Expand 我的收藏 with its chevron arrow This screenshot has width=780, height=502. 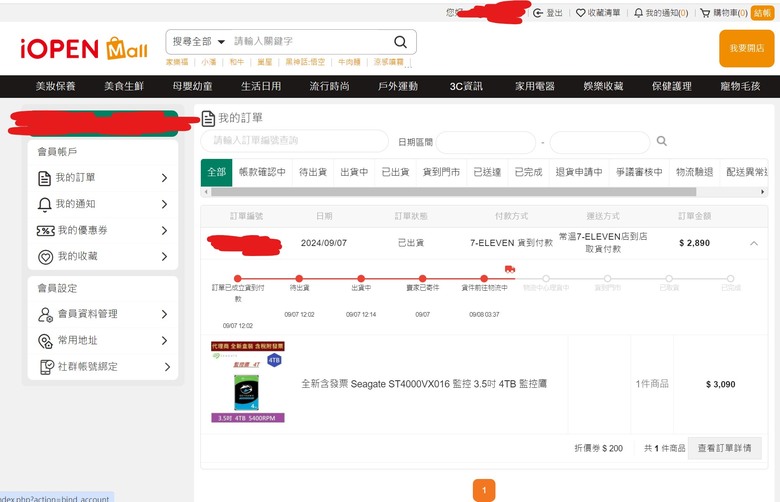coord(165,257)
